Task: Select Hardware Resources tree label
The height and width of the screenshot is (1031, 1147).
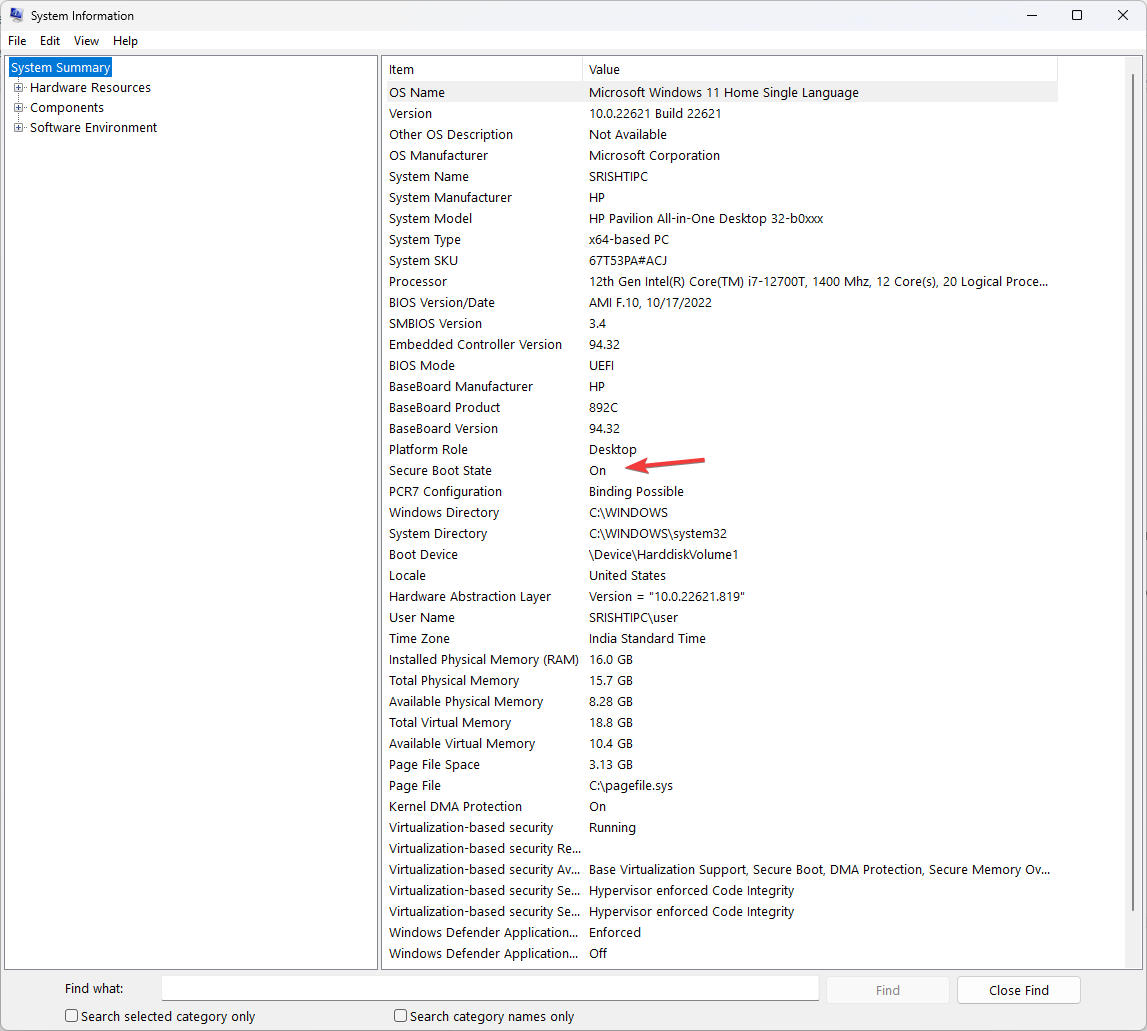Action: [x=90, y=88]
